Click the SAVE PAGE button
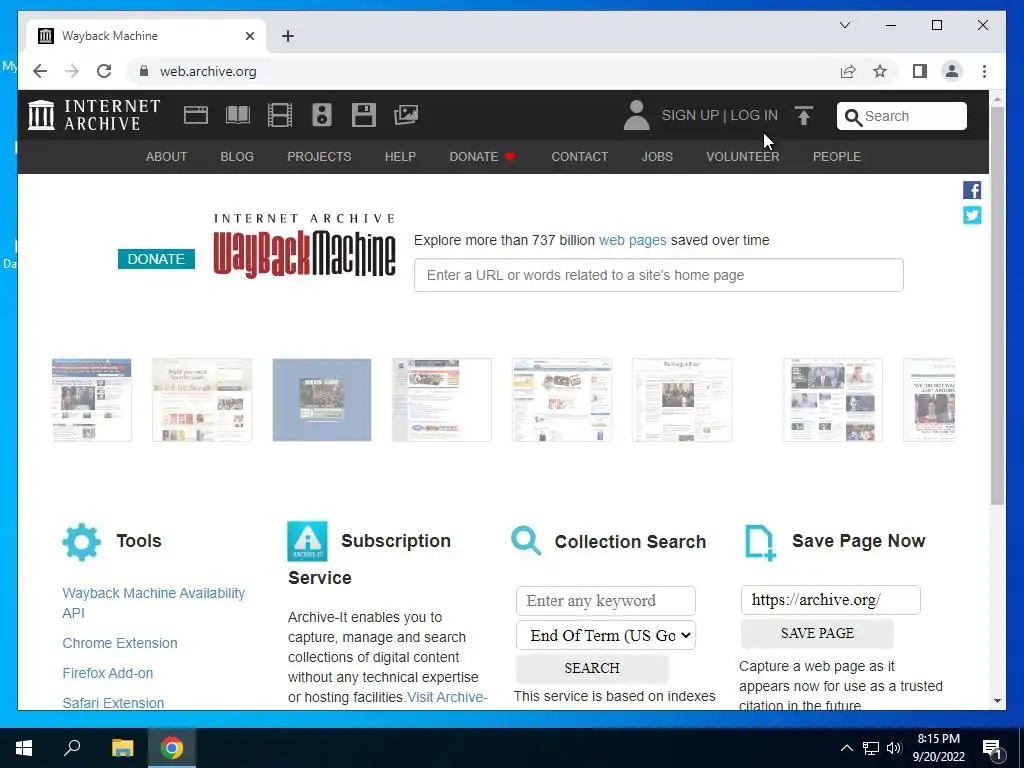The image size is (1024, 768). tap(817, 633)
